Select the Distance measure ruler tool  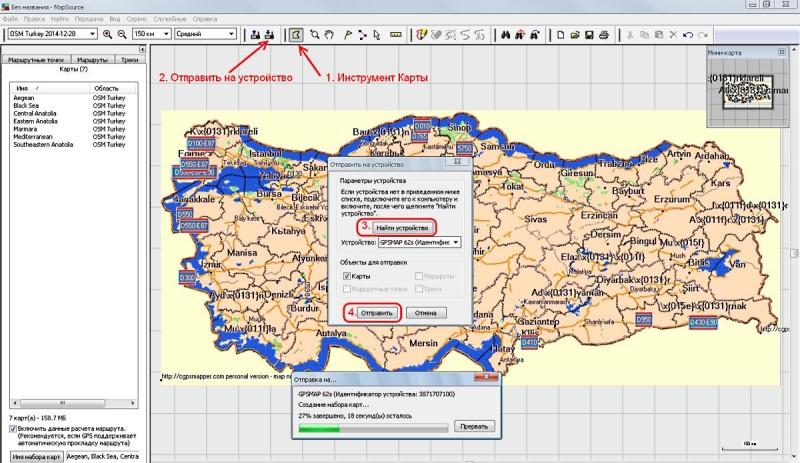point(395,34)
